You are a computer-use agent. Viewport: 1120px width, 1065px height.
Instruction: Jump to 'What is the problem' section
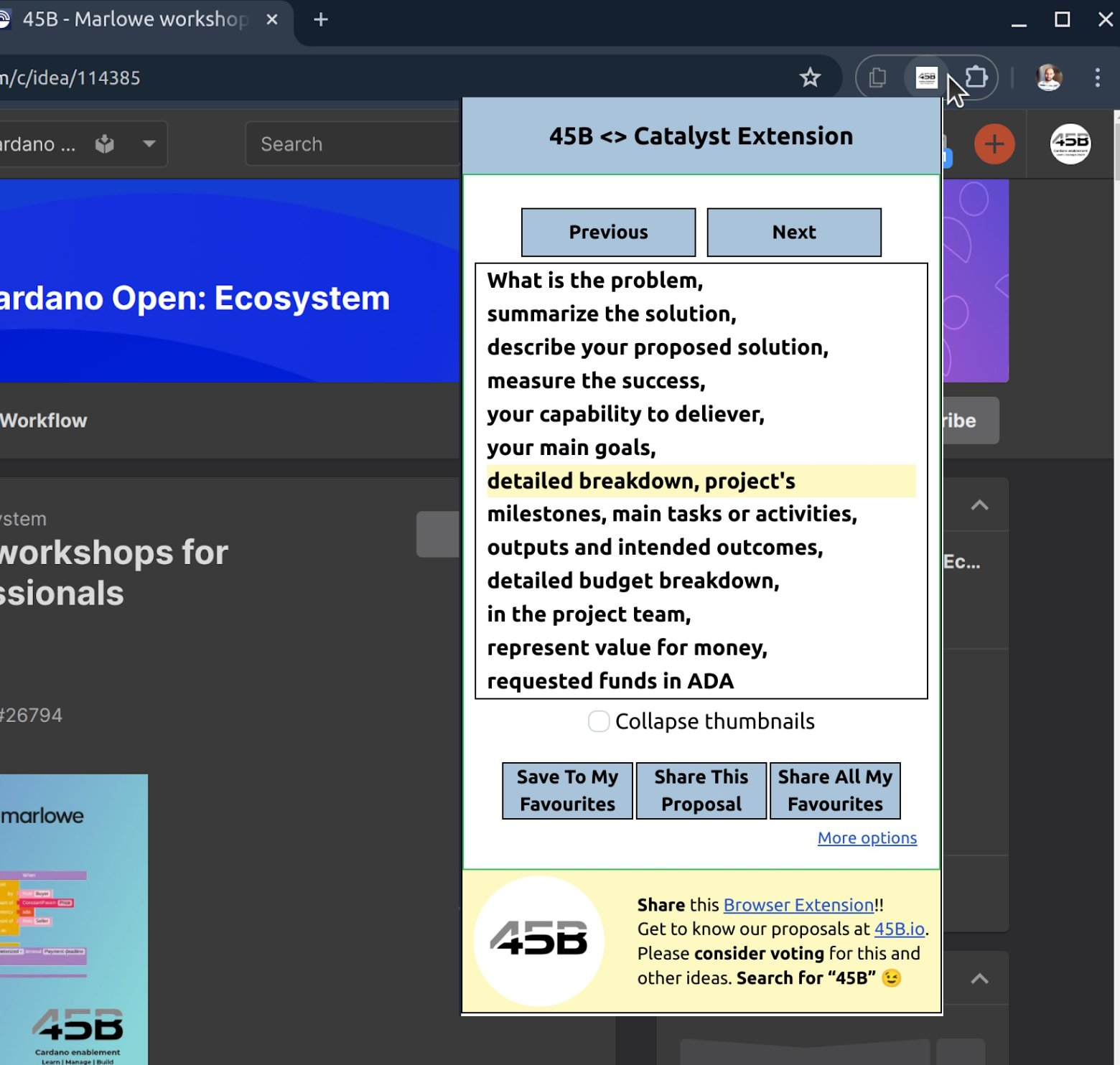pyautogui.click(x=595, y=281)
